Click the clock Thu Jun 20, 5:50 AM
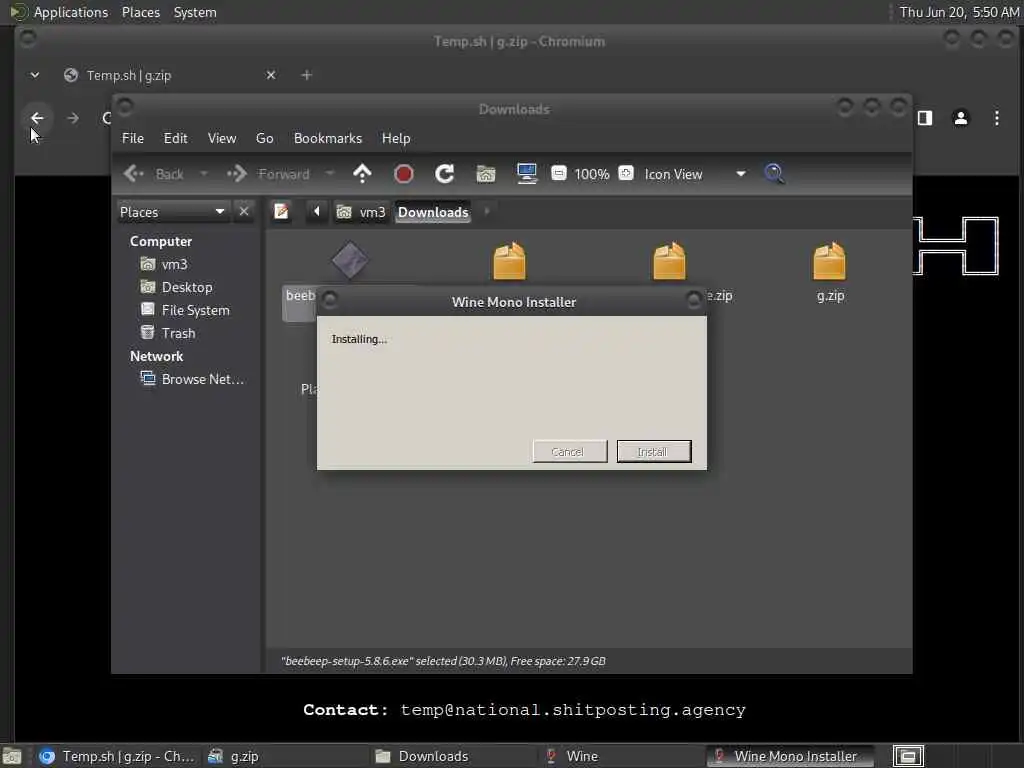Viewport: 1024px width, 768px height. pos(959,12)
